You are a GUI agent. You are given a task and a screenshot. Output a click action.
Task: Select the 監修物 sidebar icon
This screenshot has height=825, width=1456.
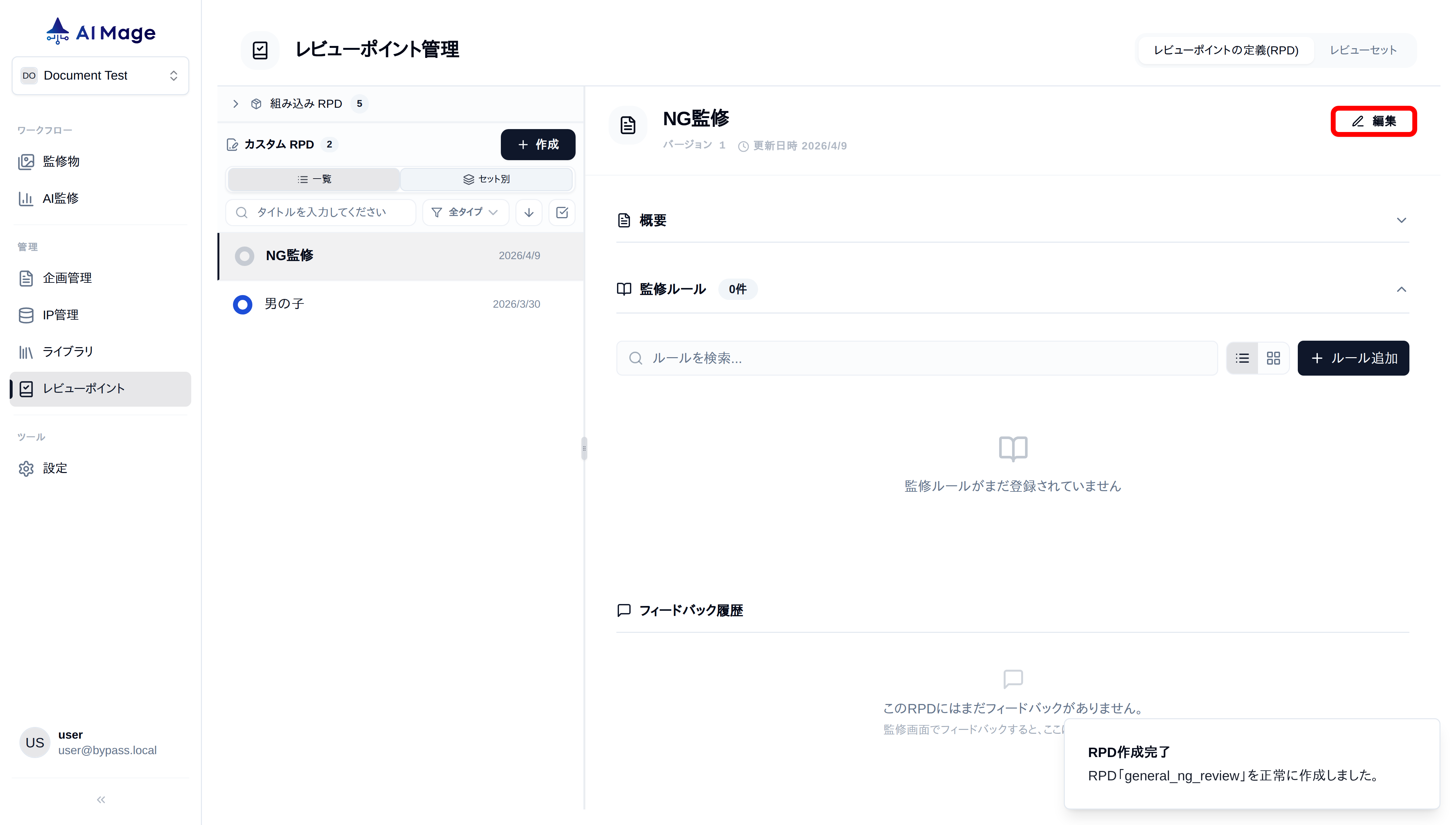coord(27,161)
